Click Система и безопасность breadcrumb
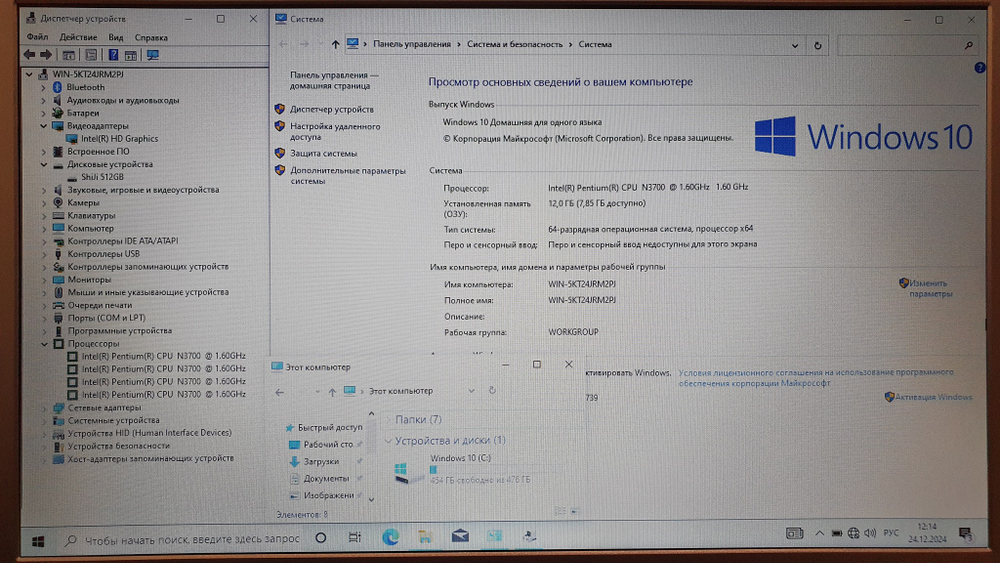The height and width of the screenshot is (563, 1000). (x=515, y=44)
